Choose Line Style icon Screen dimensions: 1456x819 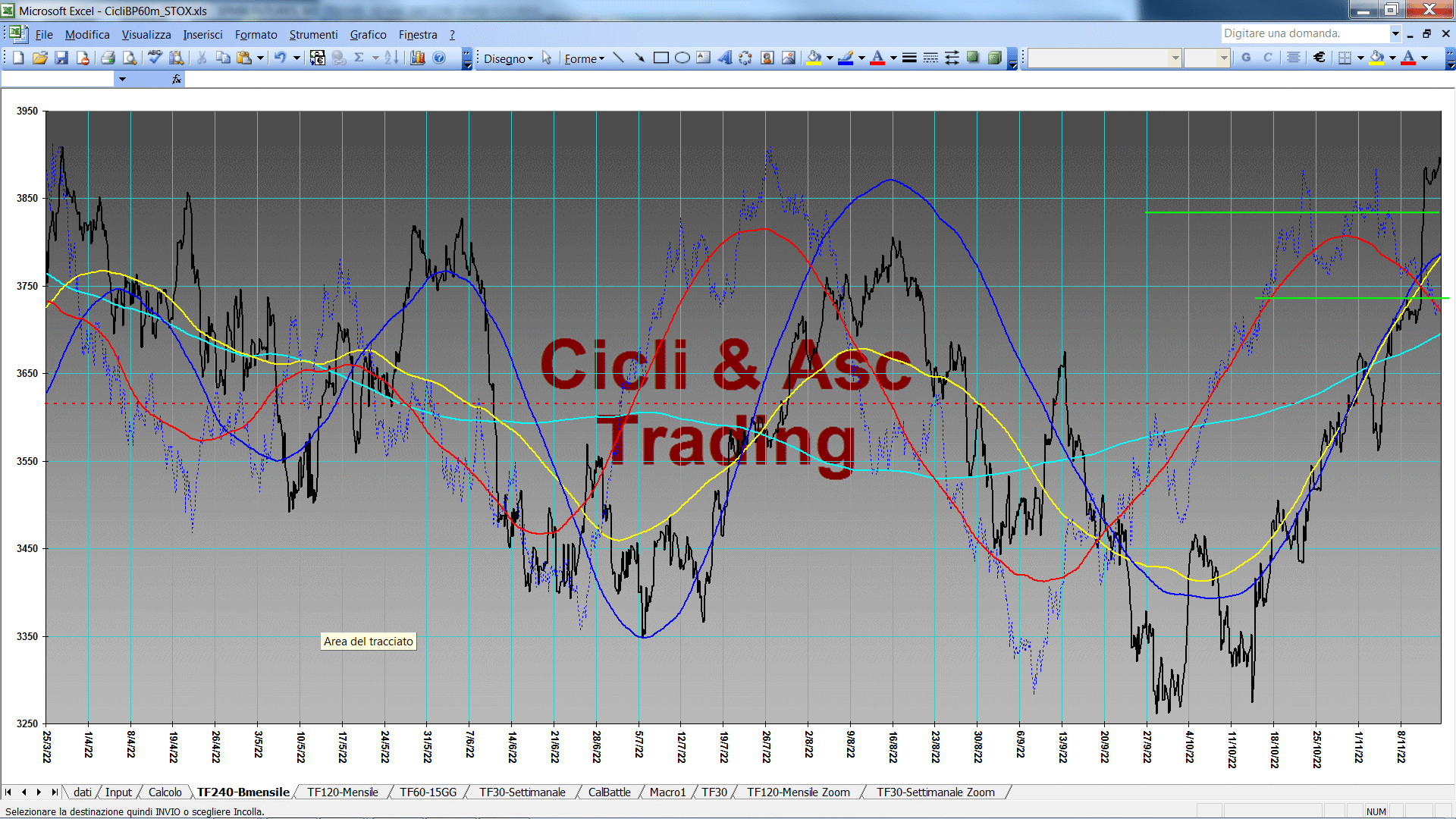pos(909,58)
